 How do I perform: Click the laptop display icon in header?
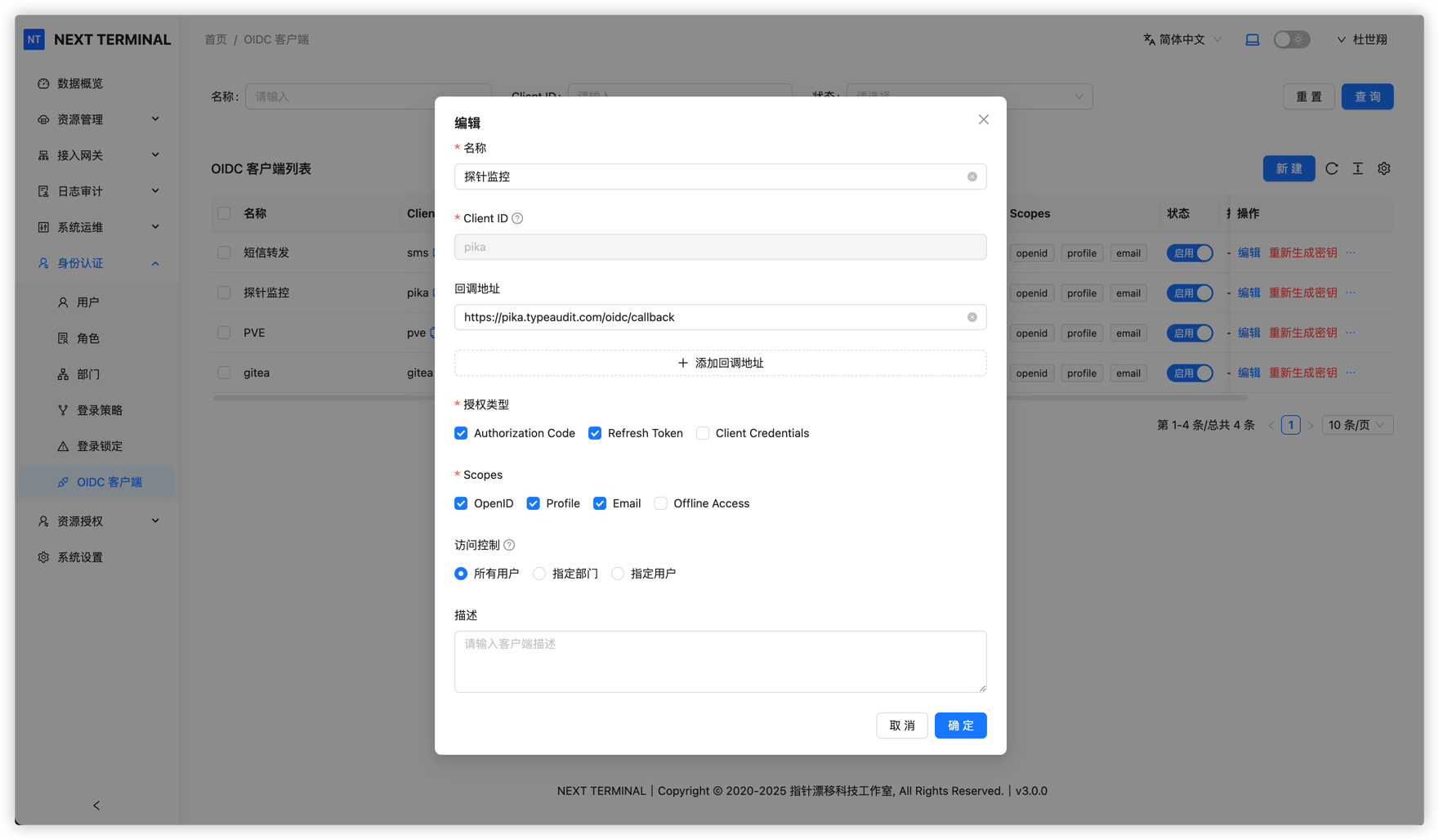pos(1252,39)
